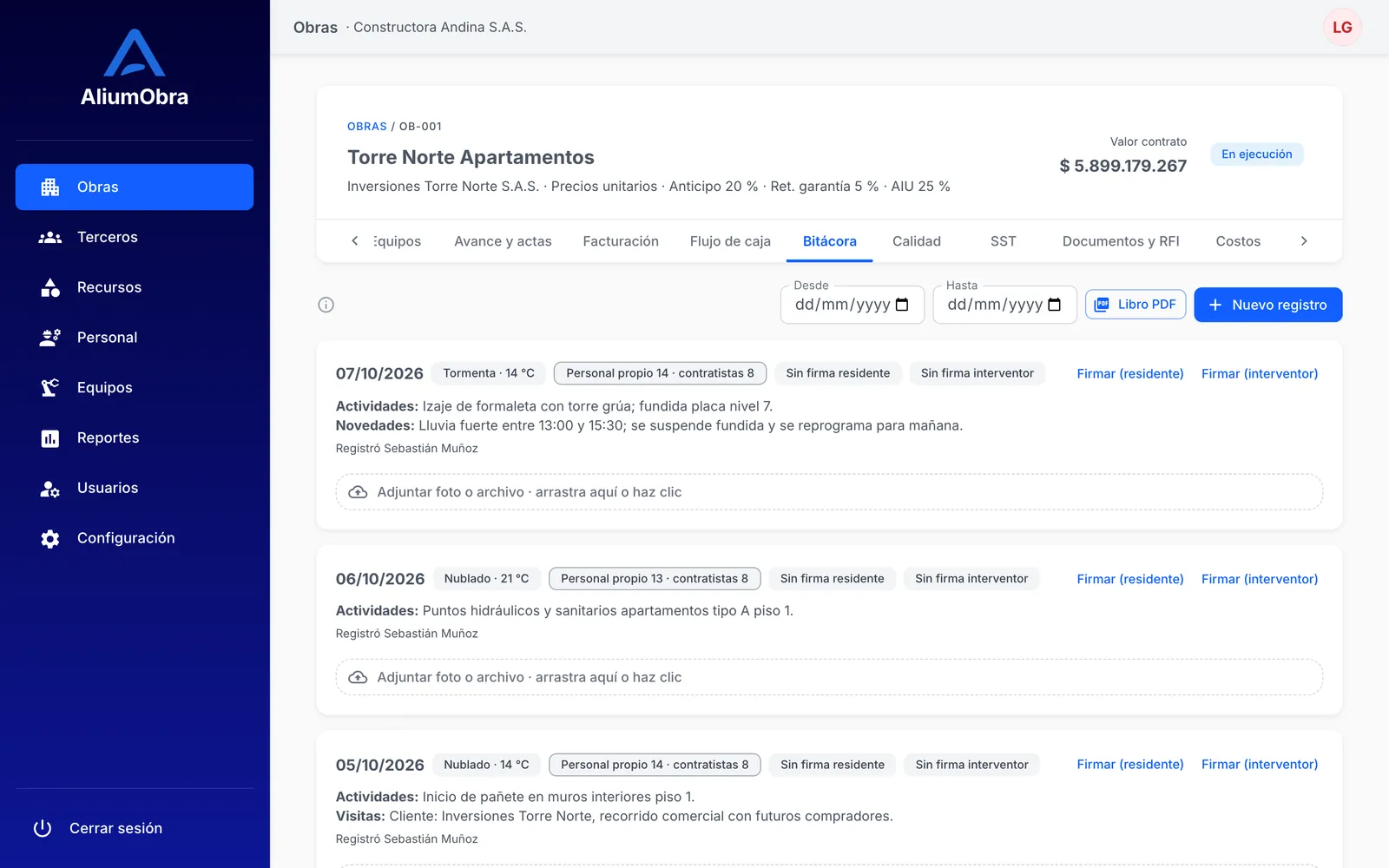Click the En ejecución status badge
This screenshot has width=1389, height=868.
point(1257,155)
